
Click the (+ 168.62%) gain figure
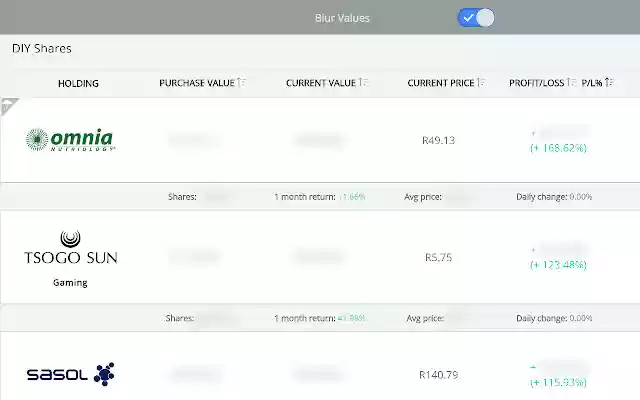[x=558, y=148]
